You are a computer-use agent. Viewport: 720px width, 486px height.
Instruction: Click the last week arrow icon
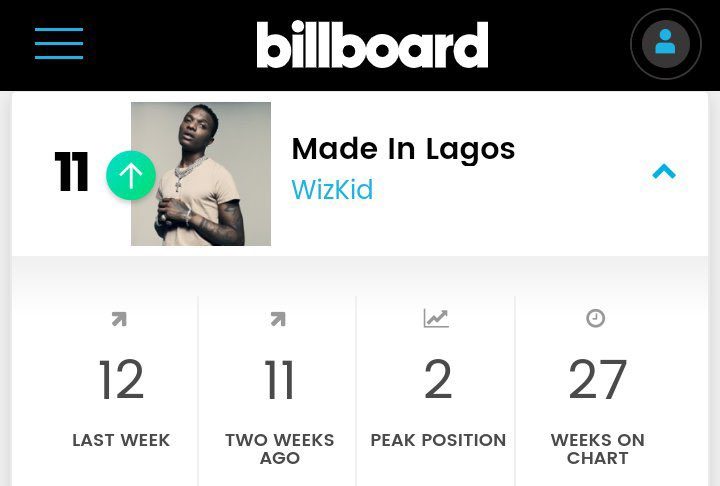[119, 319]
